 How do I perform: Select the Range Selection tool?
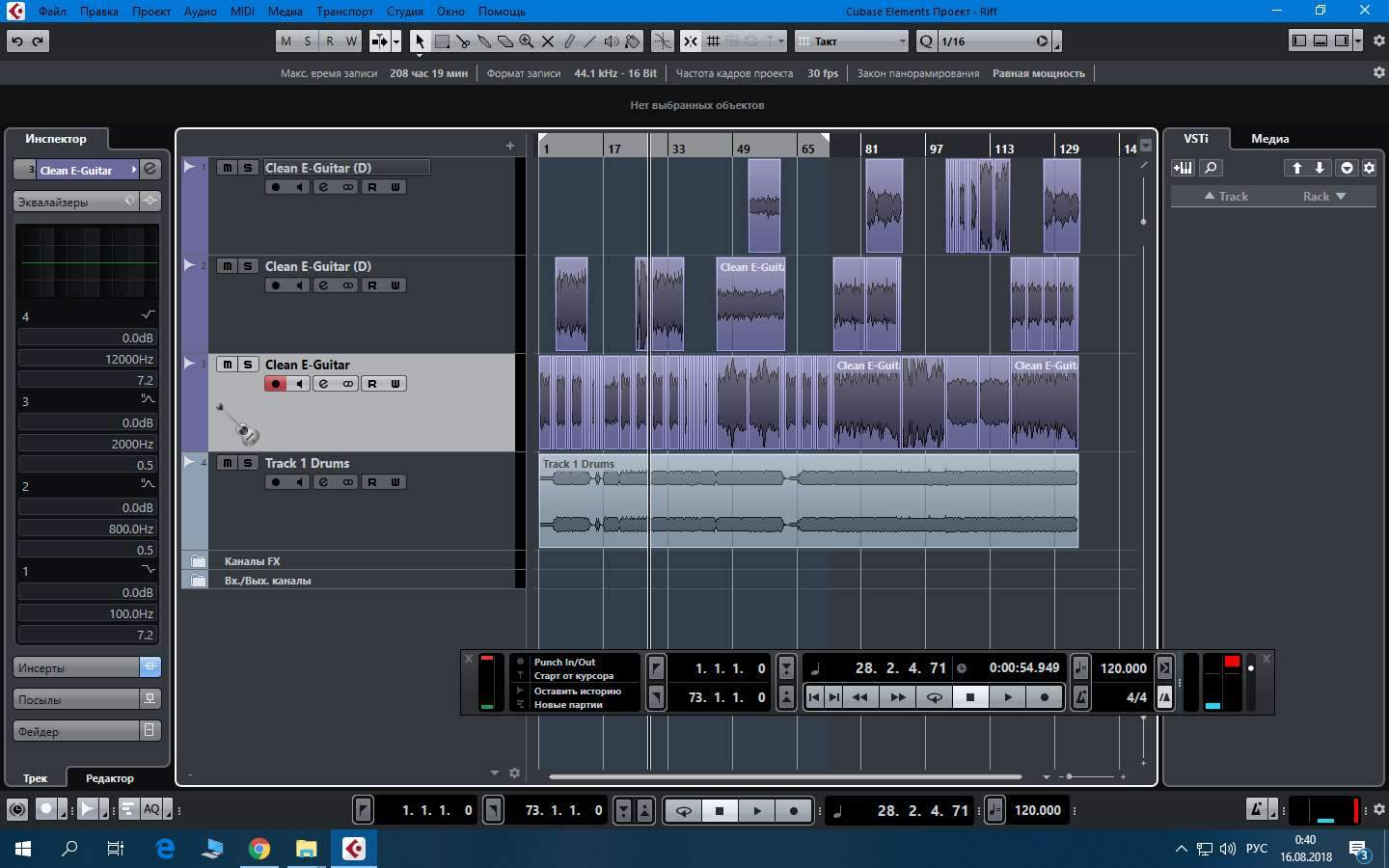(442, 41)
